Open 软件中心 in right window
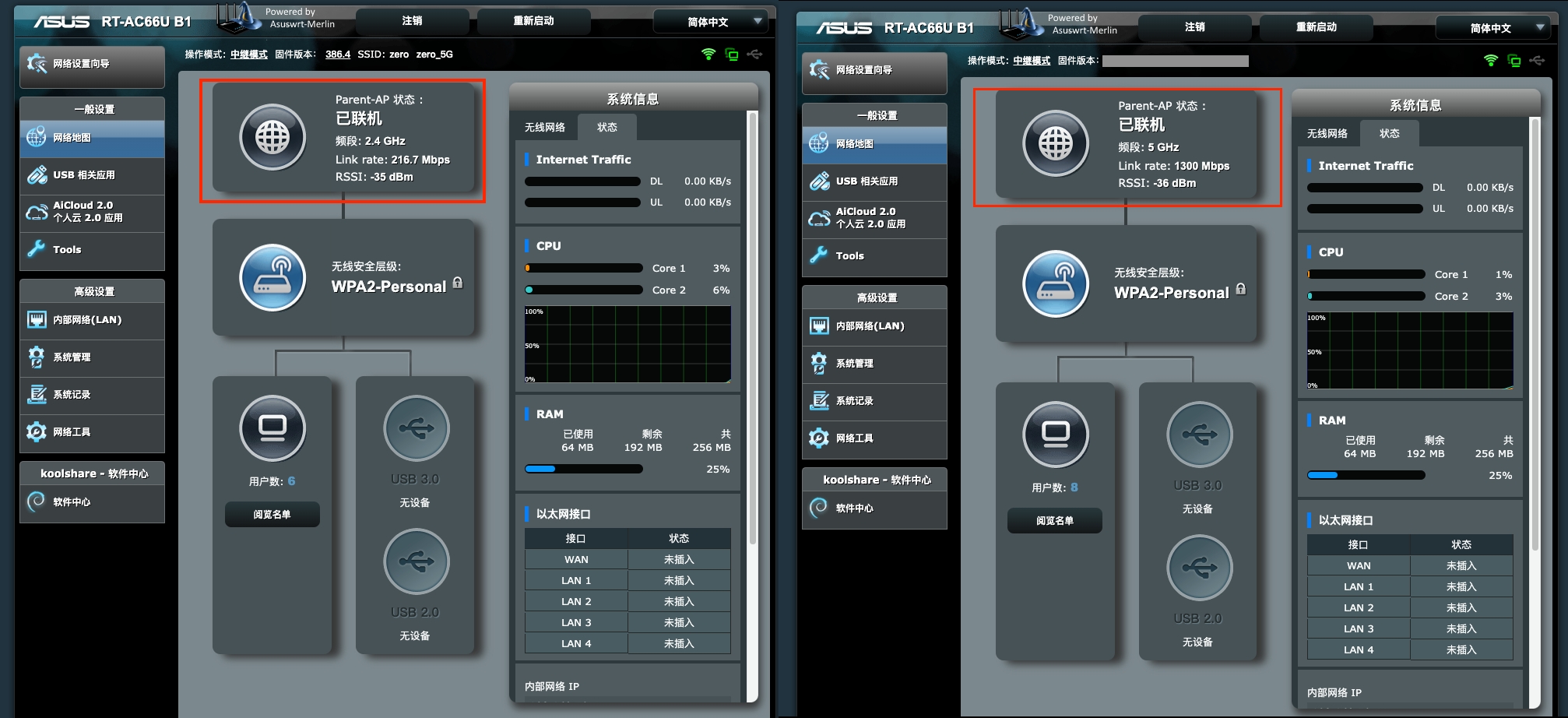Image resolution: width=1568 pixels, height=718 pixels. [874, 509]
